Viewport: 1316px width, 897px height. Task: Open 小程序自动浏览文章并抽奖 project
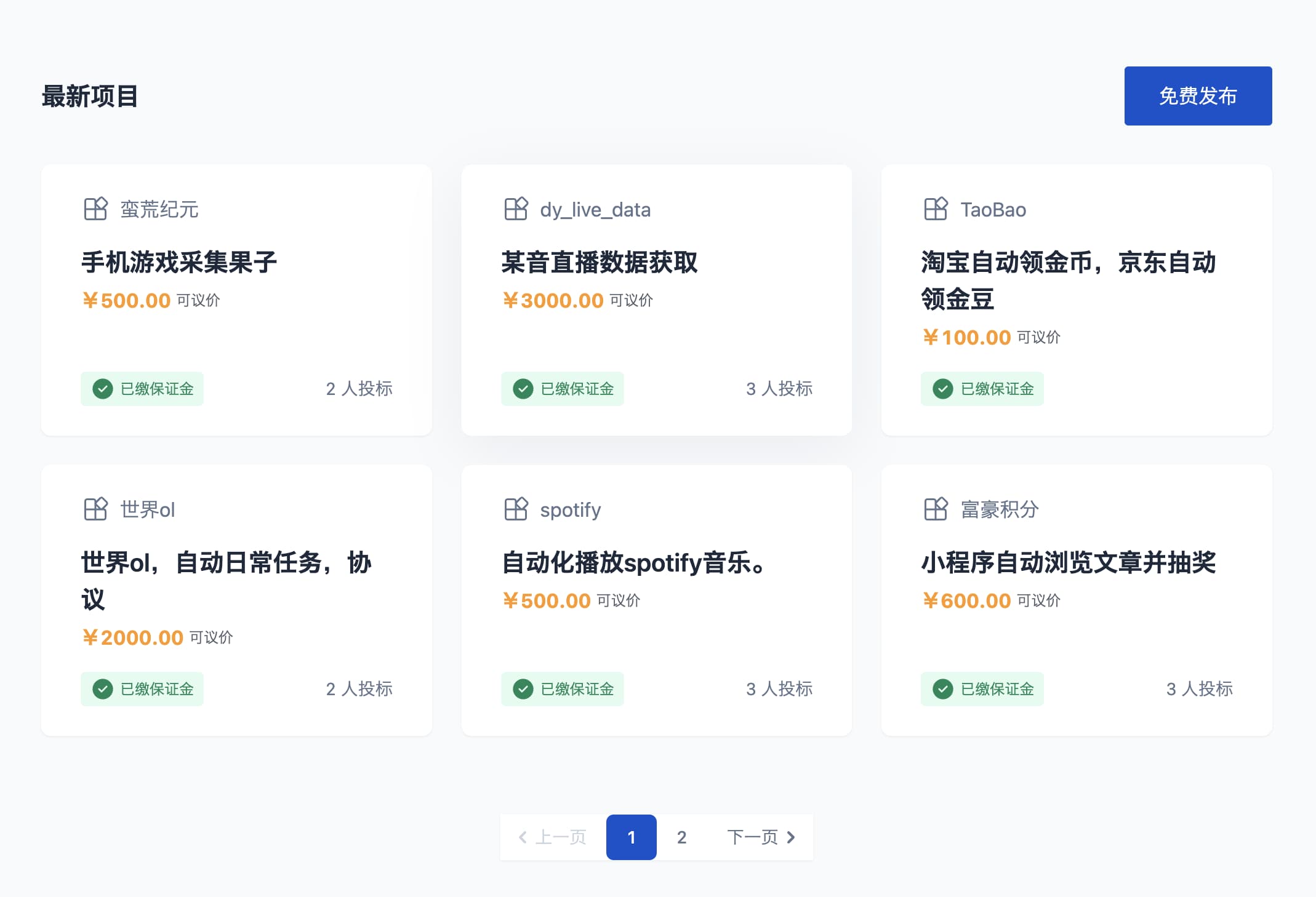[1068, 563]
